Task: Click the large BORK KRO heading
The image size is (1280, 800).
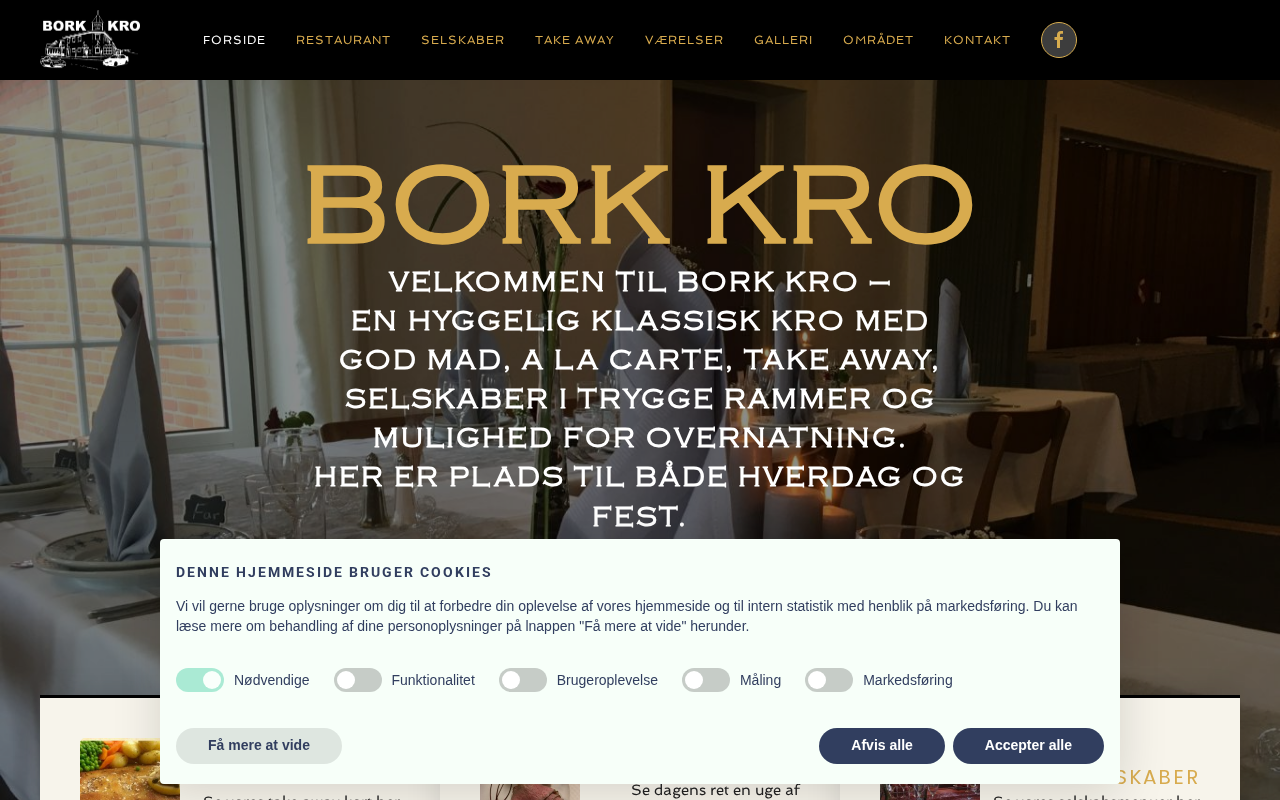Action: [x=639, y=205]
